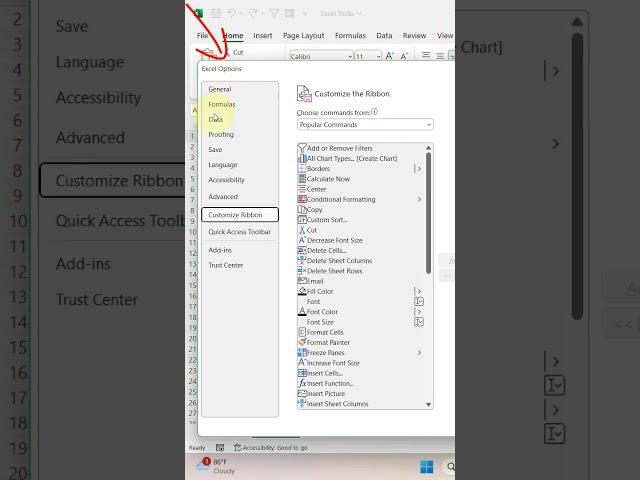Select Increase Font Size in command list
640x480 pixels.
[x=333, y=363]
